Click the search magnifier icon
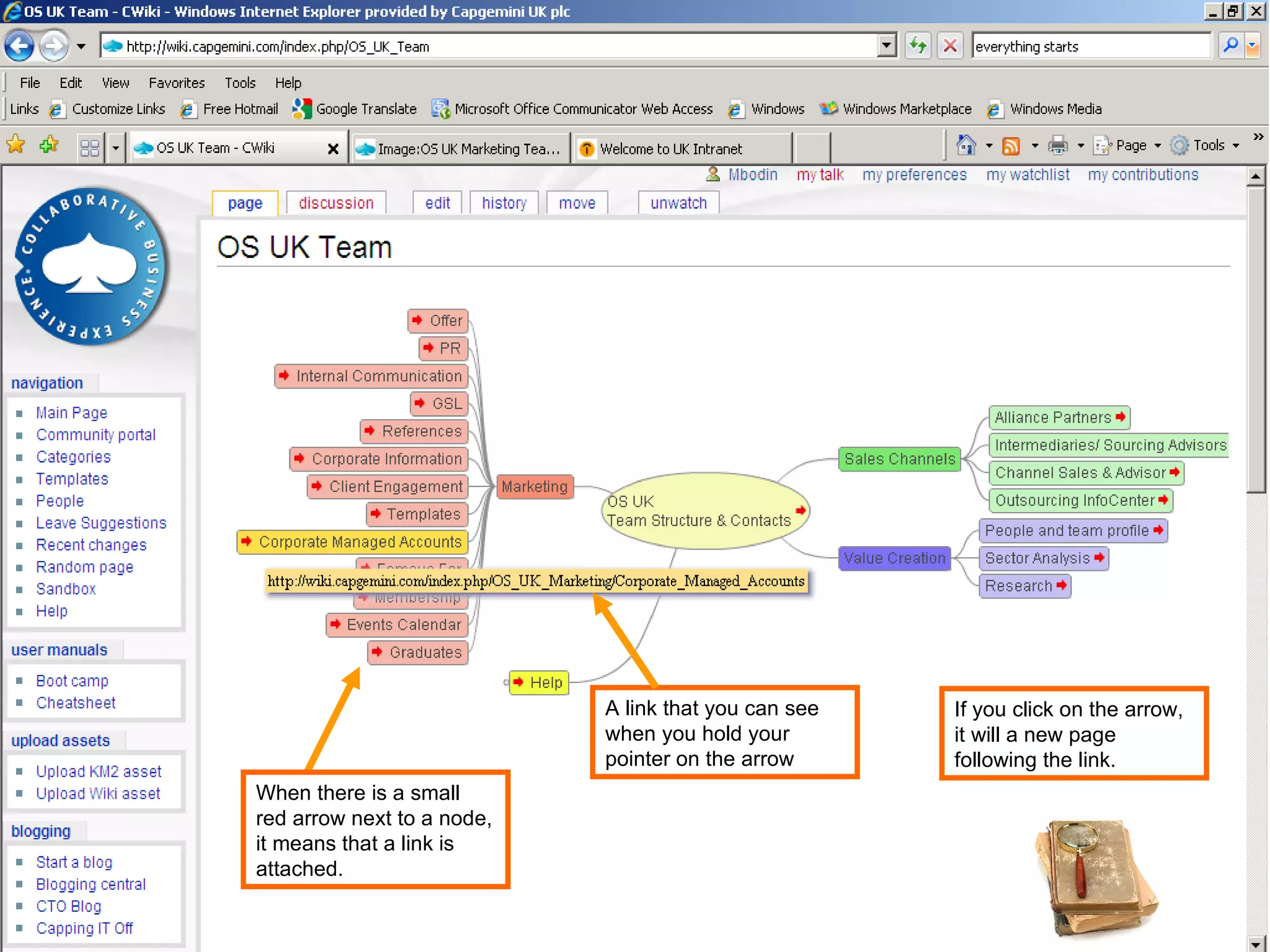 pyautogui.click(x=1230, y=46)
